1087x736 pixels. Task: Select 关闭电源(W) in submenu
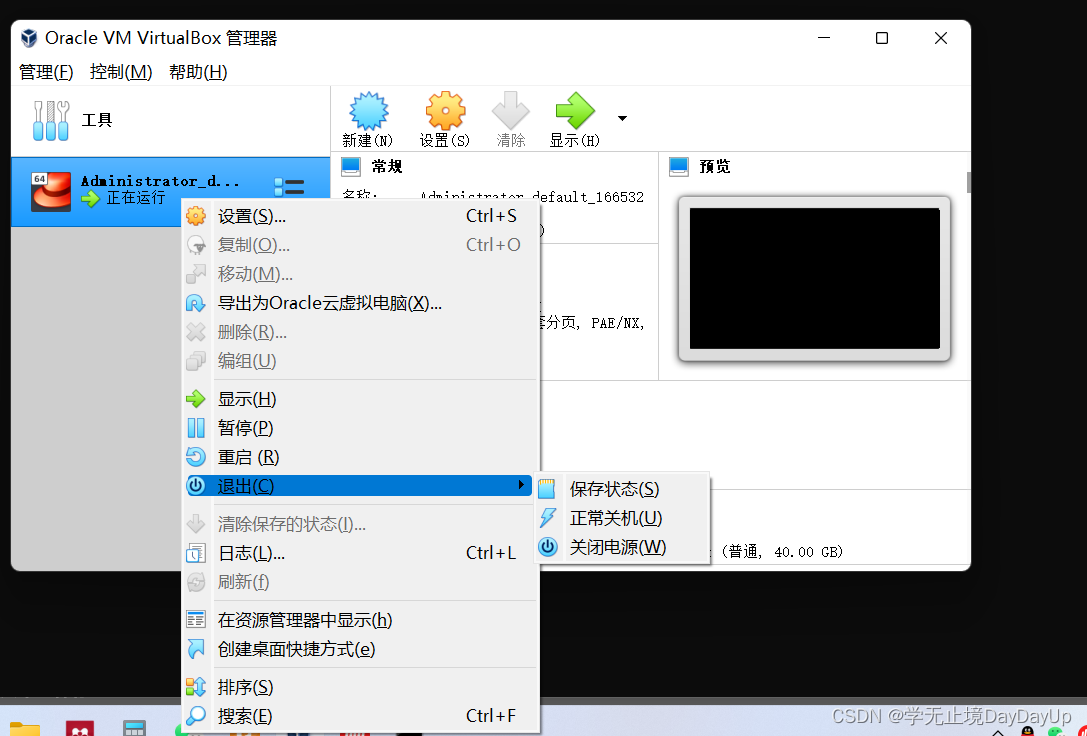[x=622, y=547]
